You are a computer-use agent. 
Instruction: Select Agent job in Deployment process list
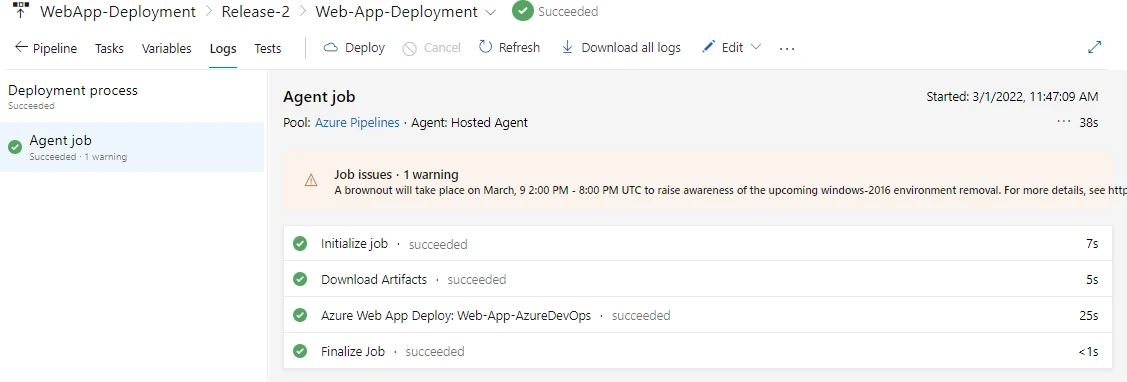pyautogui.click(x=132, y=147)
